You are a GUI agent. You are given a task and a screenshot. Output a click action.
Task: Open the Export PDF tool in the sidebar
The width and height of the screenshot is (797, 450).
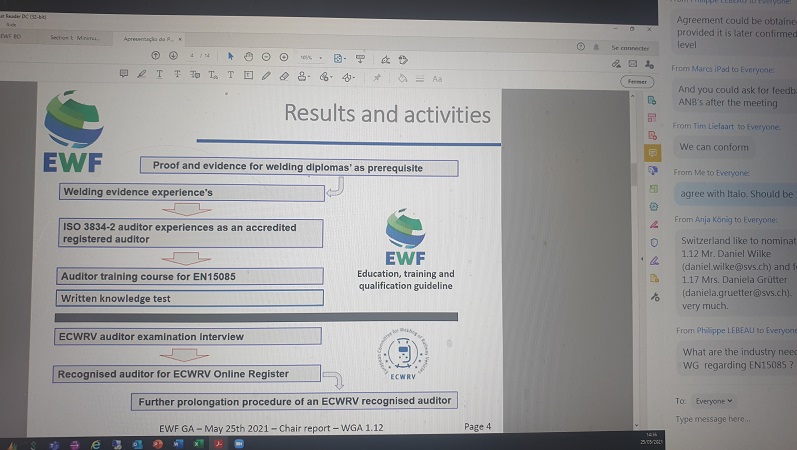coord(652,101)
